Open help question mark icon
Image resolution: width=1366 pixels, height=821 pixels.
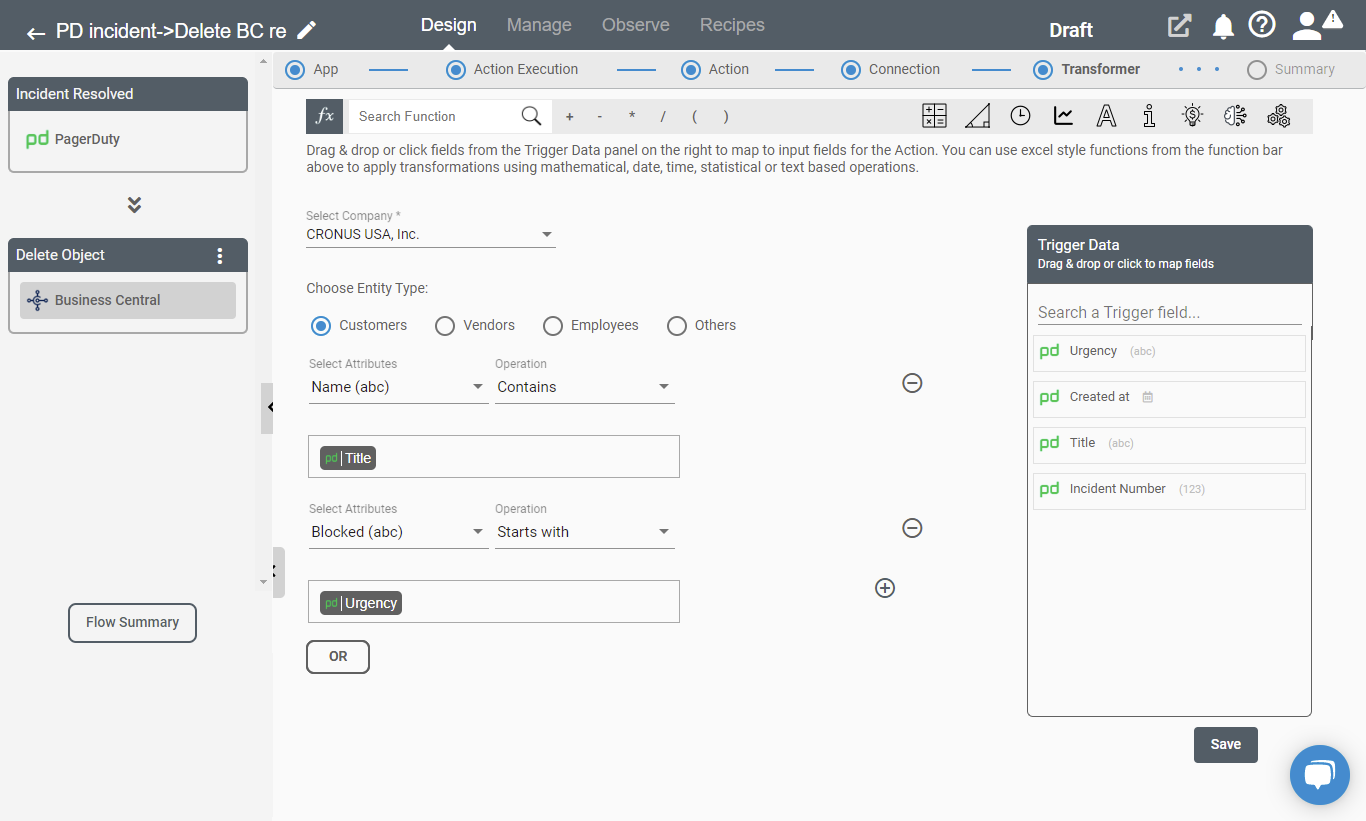pos(1262,25)
